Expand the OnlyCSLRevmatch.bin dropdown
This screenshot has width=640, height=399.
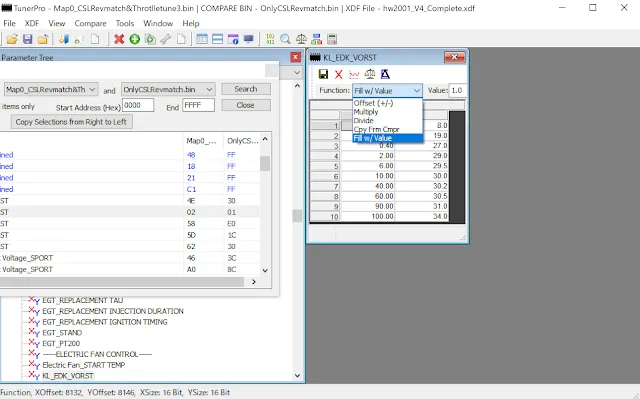(168, 89)
